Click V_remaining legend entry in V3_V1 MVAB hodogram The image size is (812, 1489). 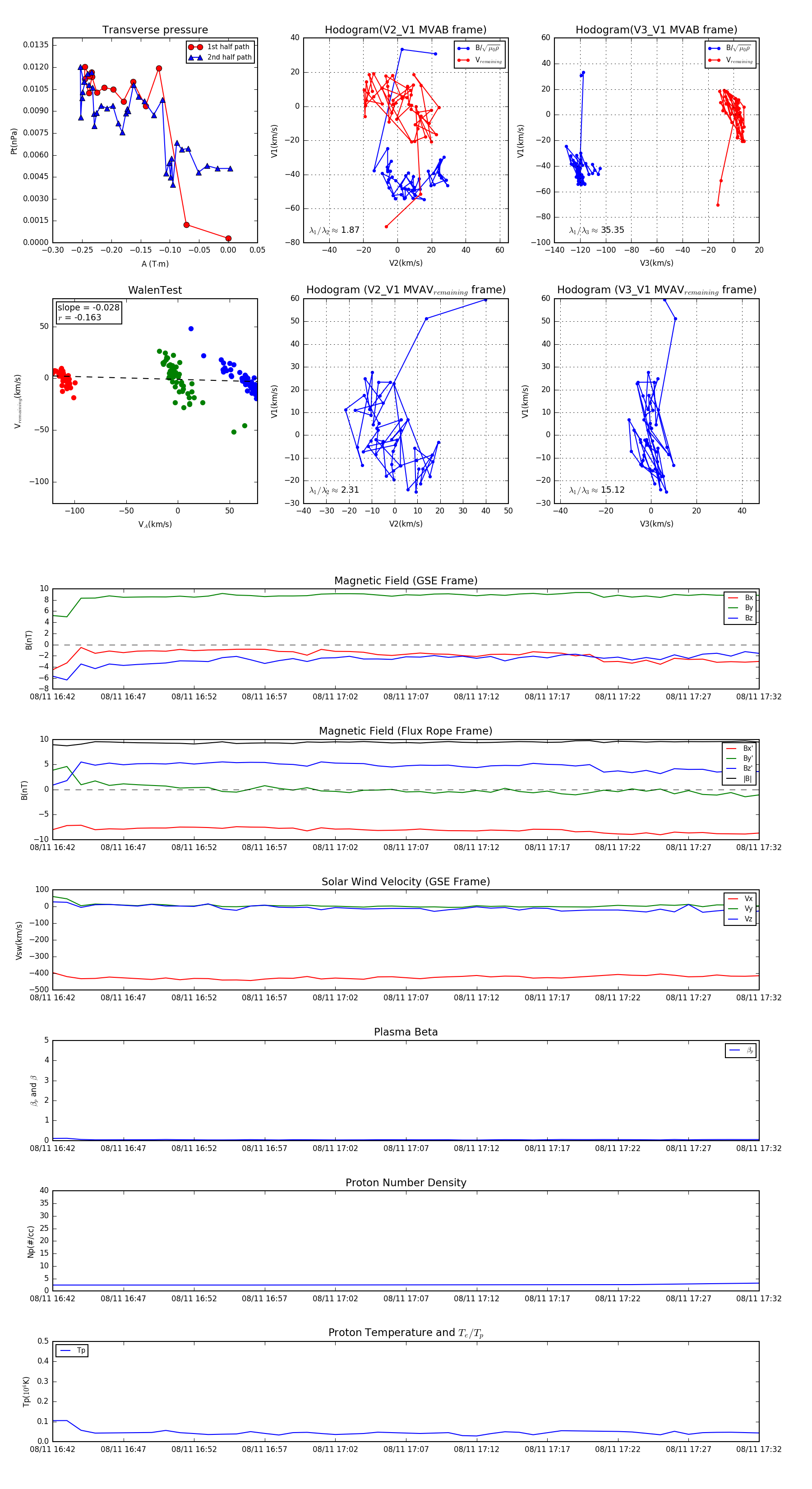tap(730, 60)
